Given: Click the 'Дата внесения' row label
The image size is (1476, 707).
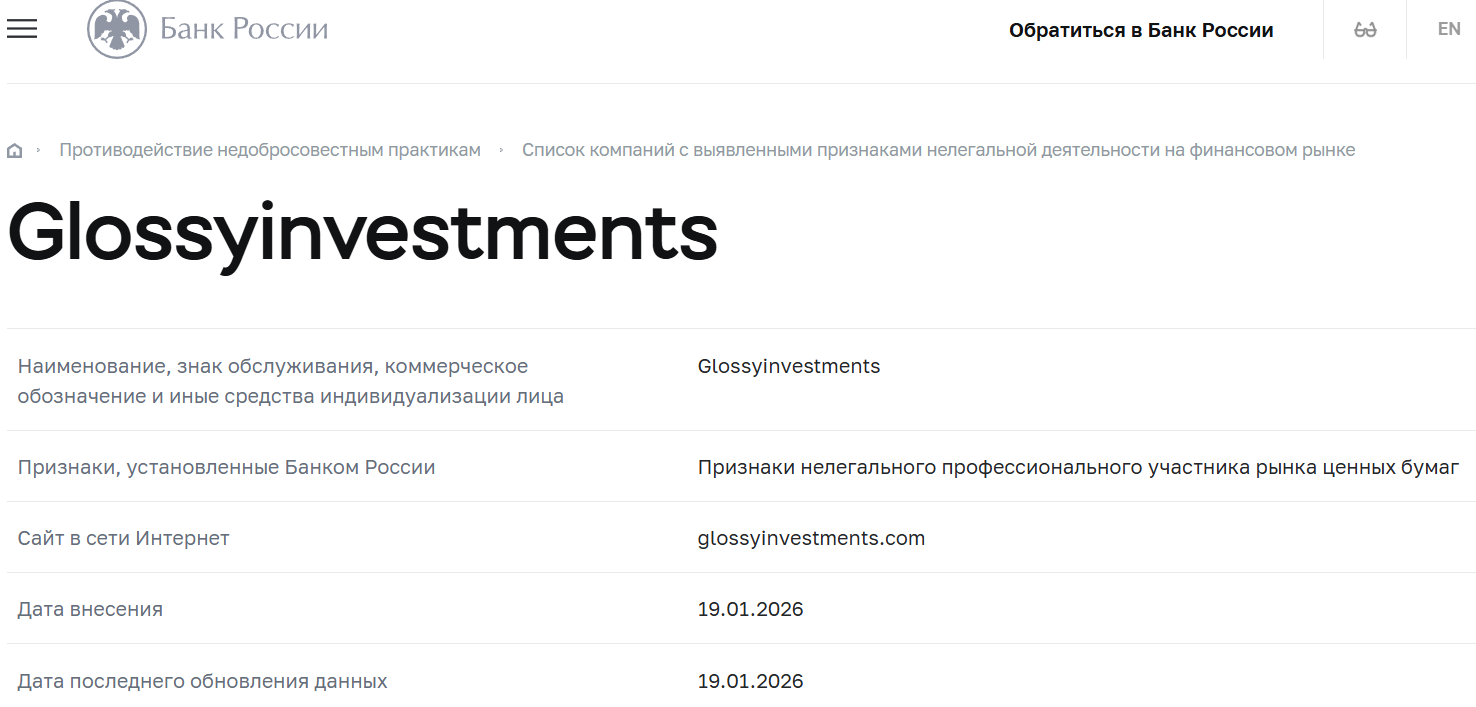Looking at the screenshot, I should tap(90, 608).
